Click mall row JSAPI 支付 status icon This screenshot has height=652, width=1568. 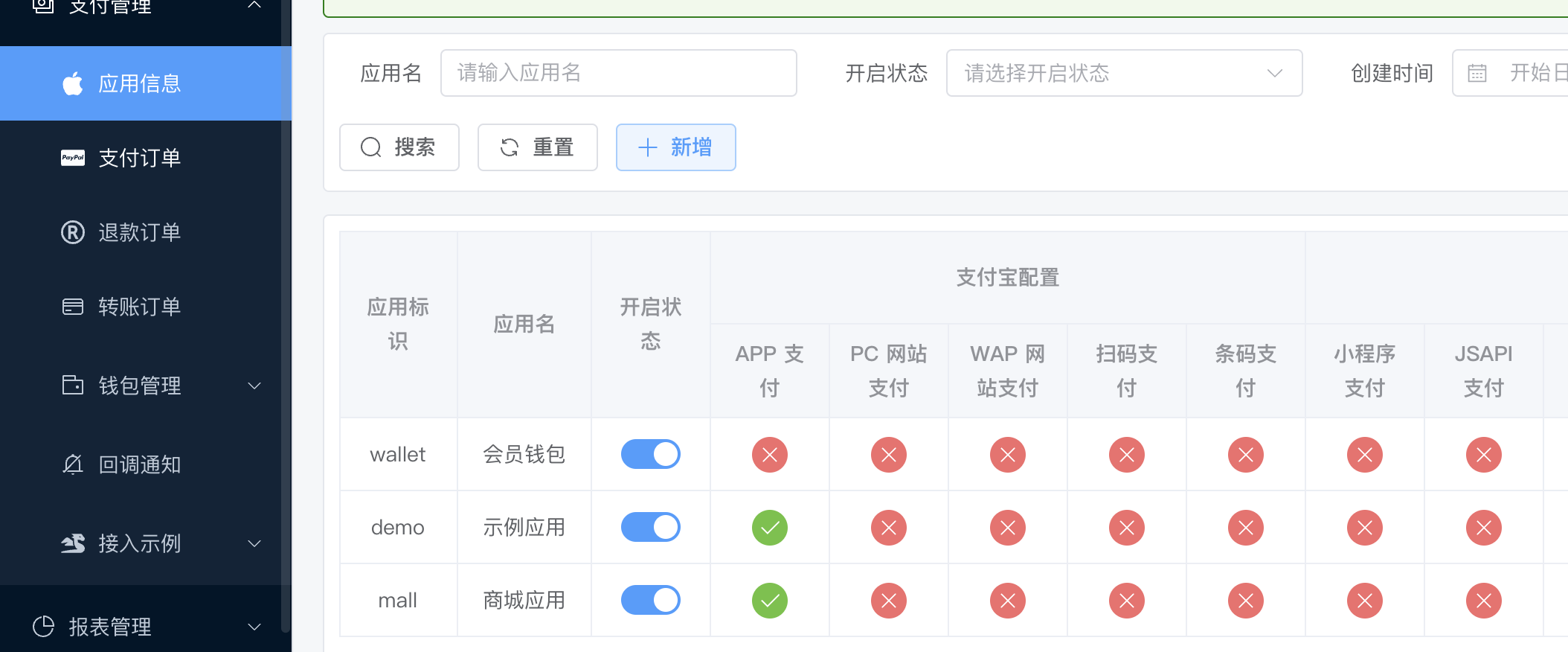(1484, 601)
